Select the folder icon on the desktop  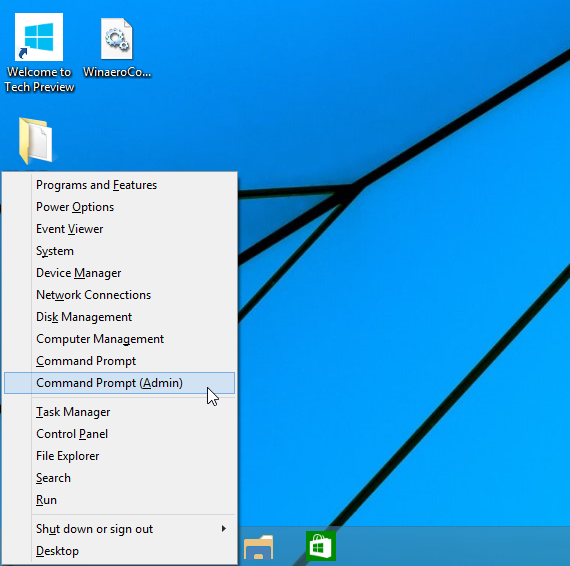pos(36,141)
